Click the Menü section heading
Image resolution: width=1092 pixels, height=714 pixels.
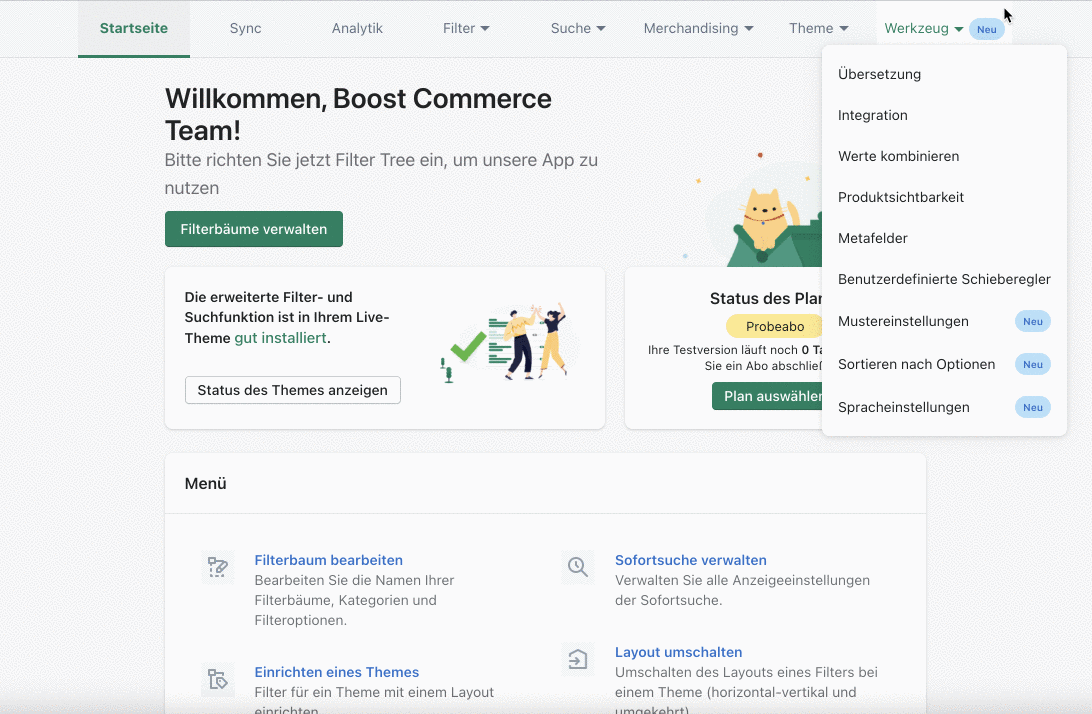point(205,483)
